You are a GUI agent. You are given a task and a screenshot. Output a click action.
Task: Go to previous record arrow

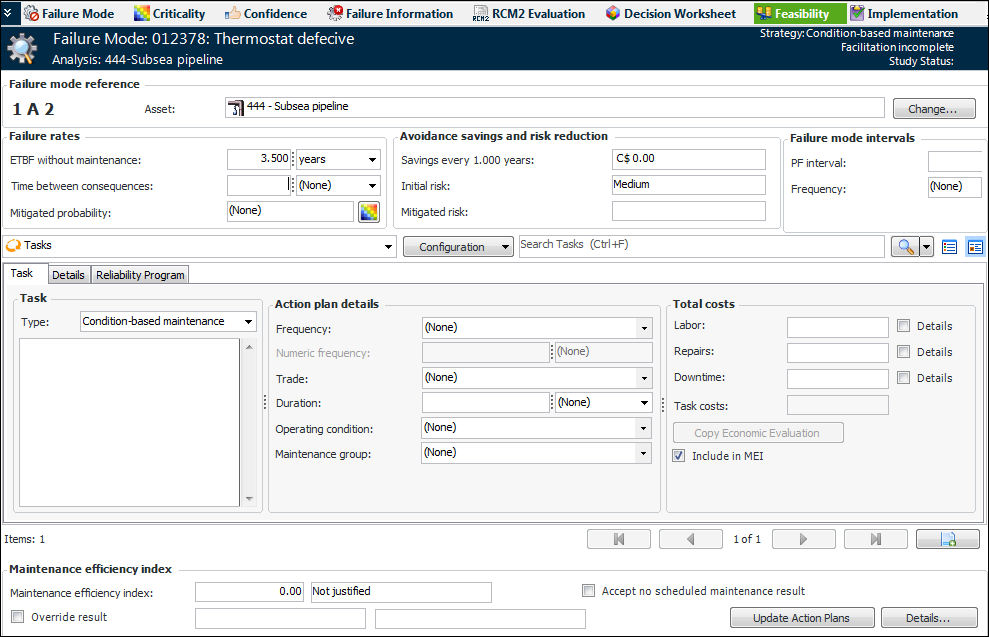click(690, 539)
